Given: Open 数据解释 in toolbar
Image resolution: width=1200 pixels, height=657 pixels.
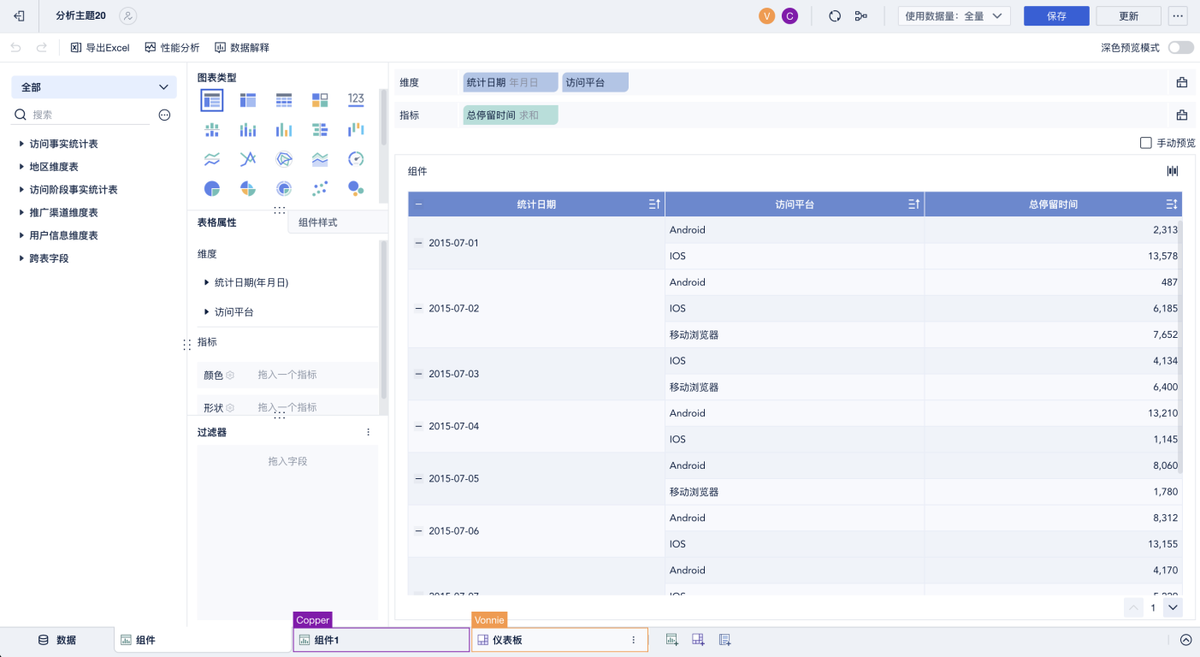Looking at the screenshot, I should pyautogui.click(x=242, y=47).
